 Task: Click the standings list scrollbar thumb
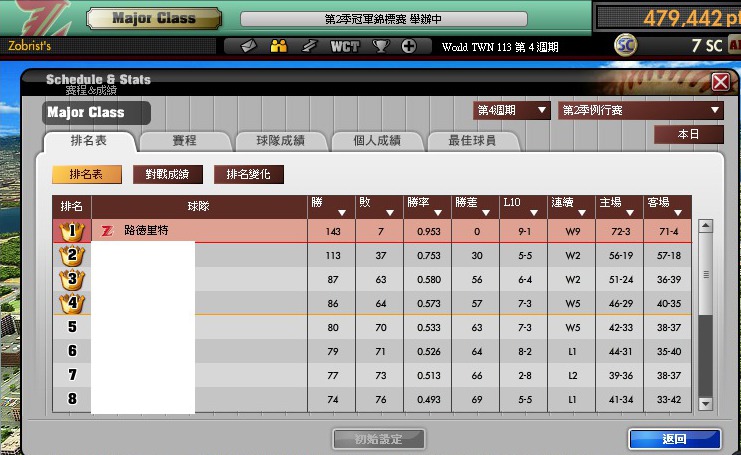705,274
